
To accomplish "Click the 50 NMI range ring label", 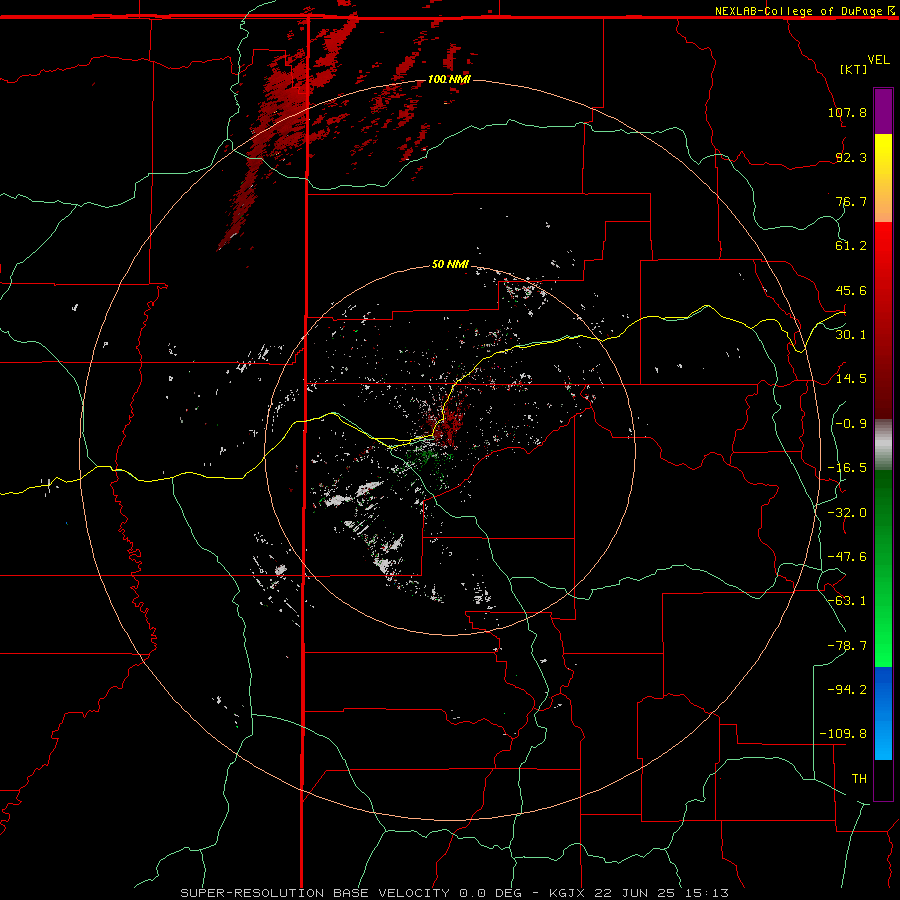I will point(450,264).
